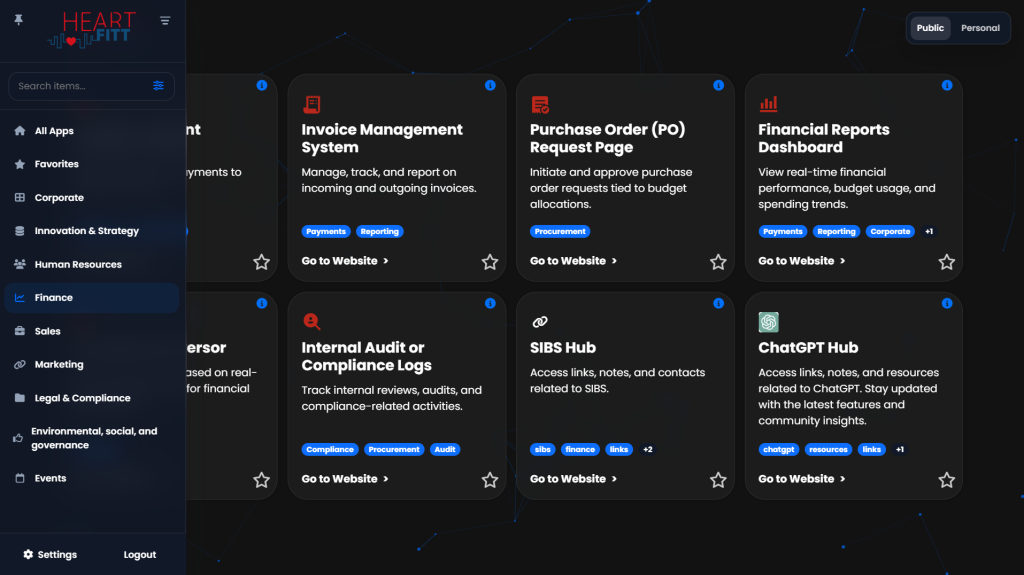Viewport: 1024px width, 575px height.
Task: Click the Search items field
Action: [91, 86]
